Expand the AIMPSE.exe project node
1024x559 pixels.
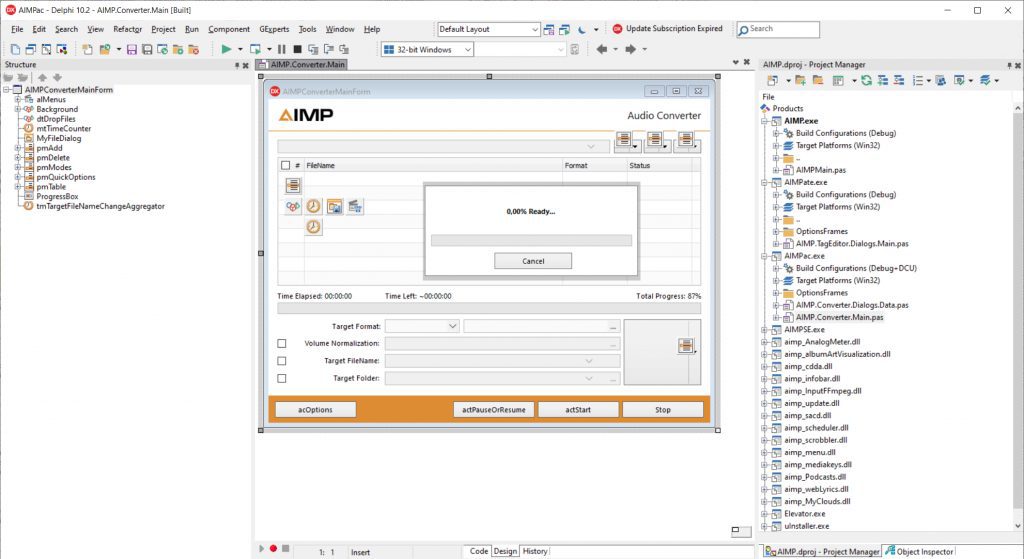point(764,330)
